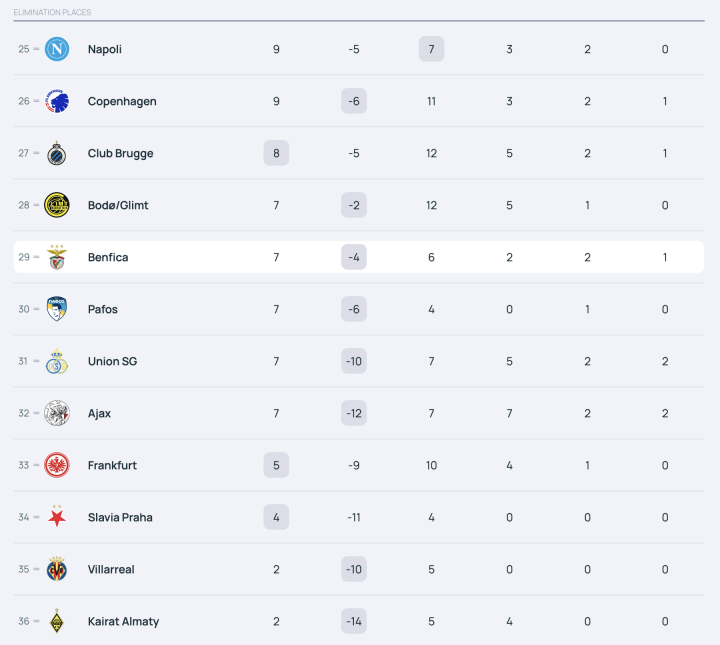720x645 pixels.
Task: Click the Kairat Almaty crest
Action: pyautogui.click(x=57, y=621)
